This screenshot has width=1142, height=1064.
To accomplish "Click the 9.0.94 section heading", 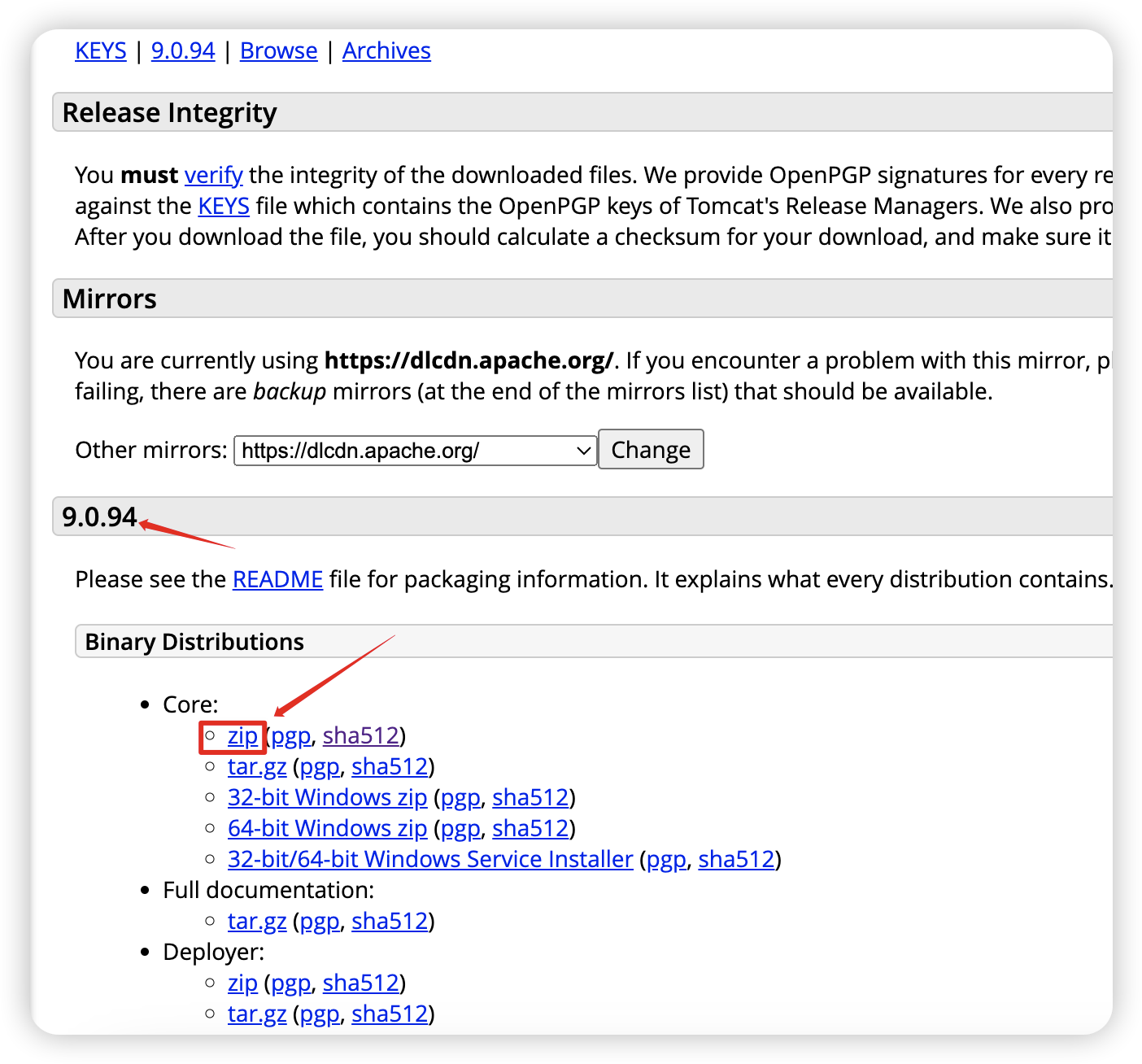I will point(99,517).
